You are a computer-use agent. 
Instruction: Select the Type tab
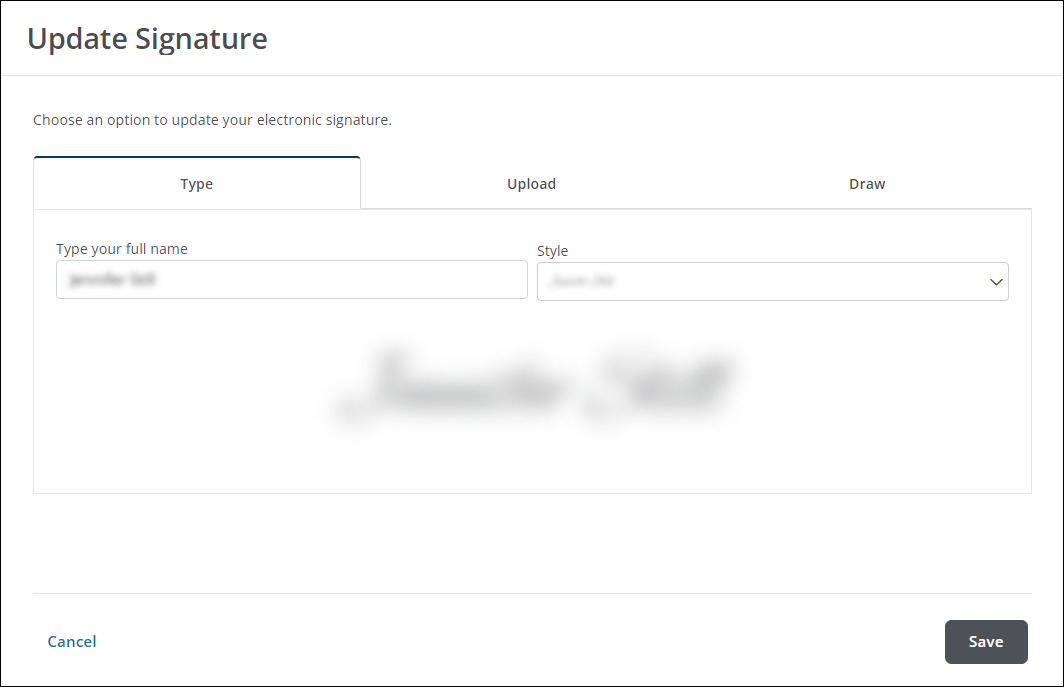click(x=196, y=184)
